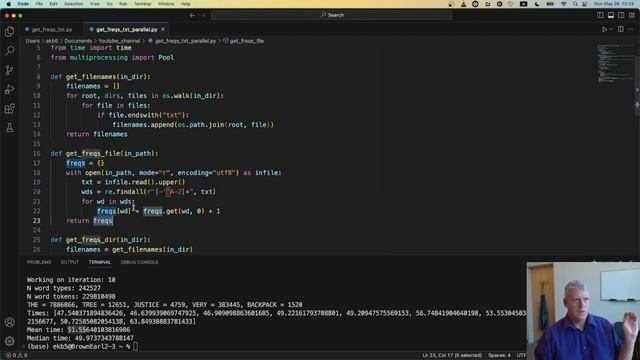Open the Extensions view
640x360 pixels.
[9, 109]
